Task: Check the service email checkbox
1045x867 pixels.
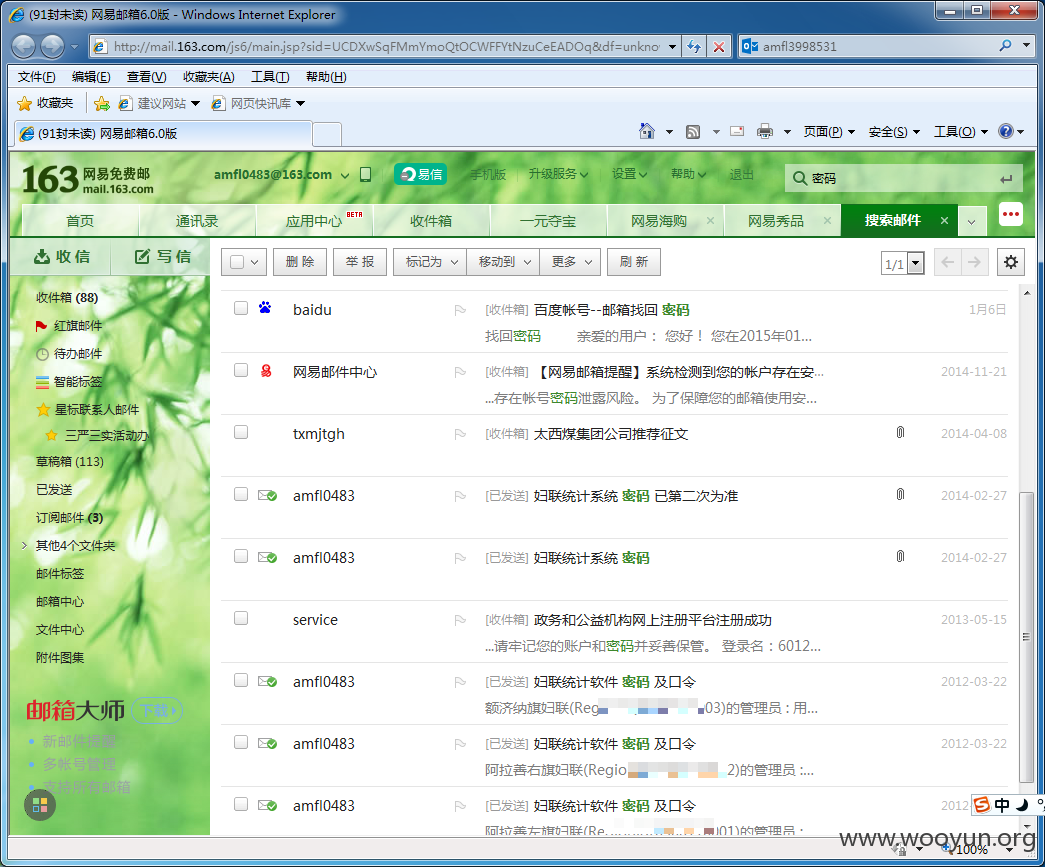Action: point(241,618)
